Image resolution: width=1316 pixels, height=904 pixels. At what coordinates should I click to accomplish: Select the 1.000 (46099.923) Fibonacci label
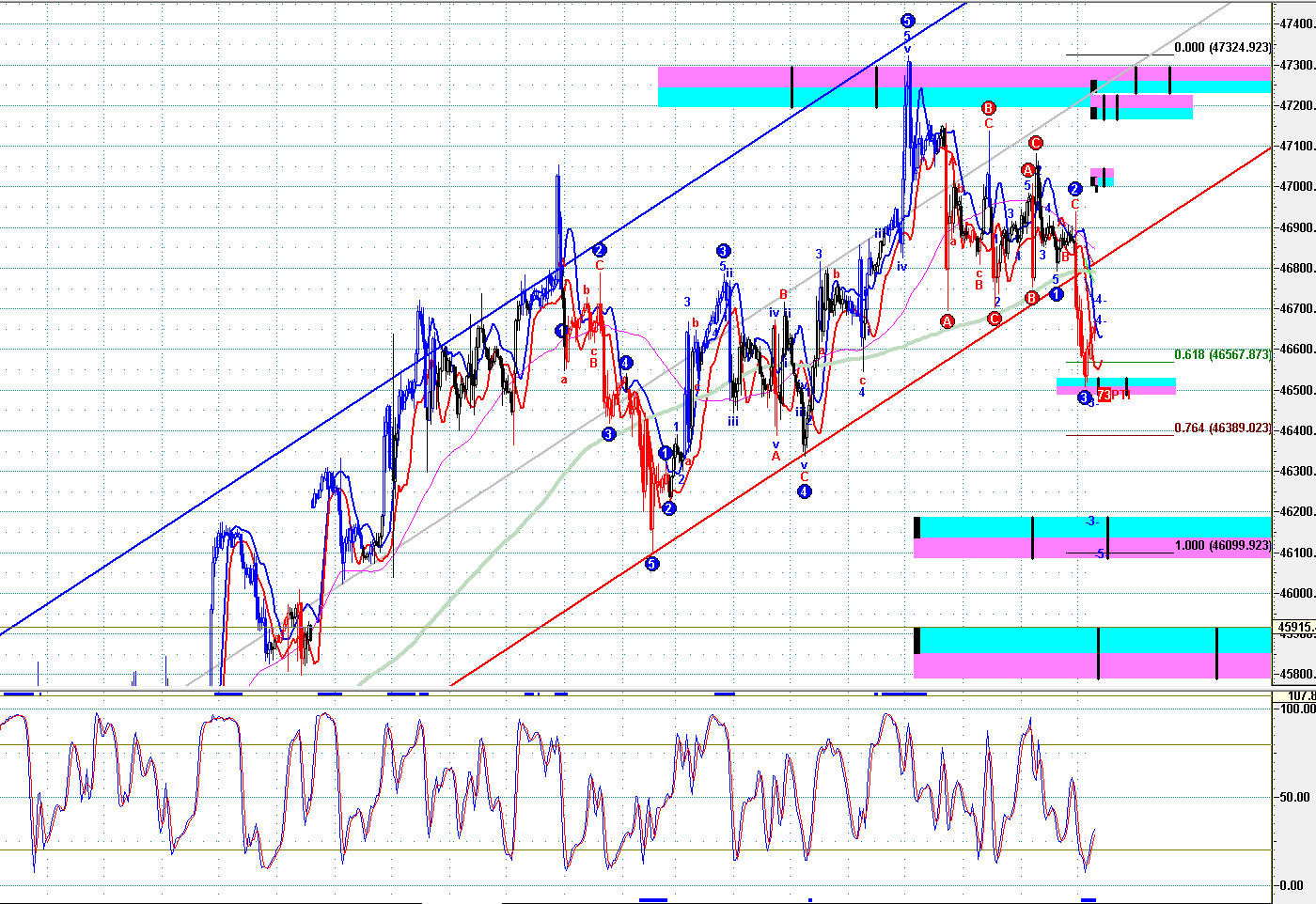(1222, 545)
